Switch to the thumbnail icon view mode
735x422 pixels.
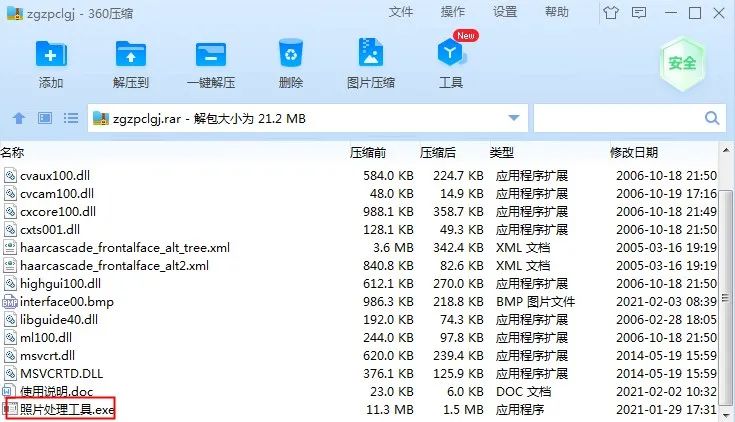tap(45, 118)
